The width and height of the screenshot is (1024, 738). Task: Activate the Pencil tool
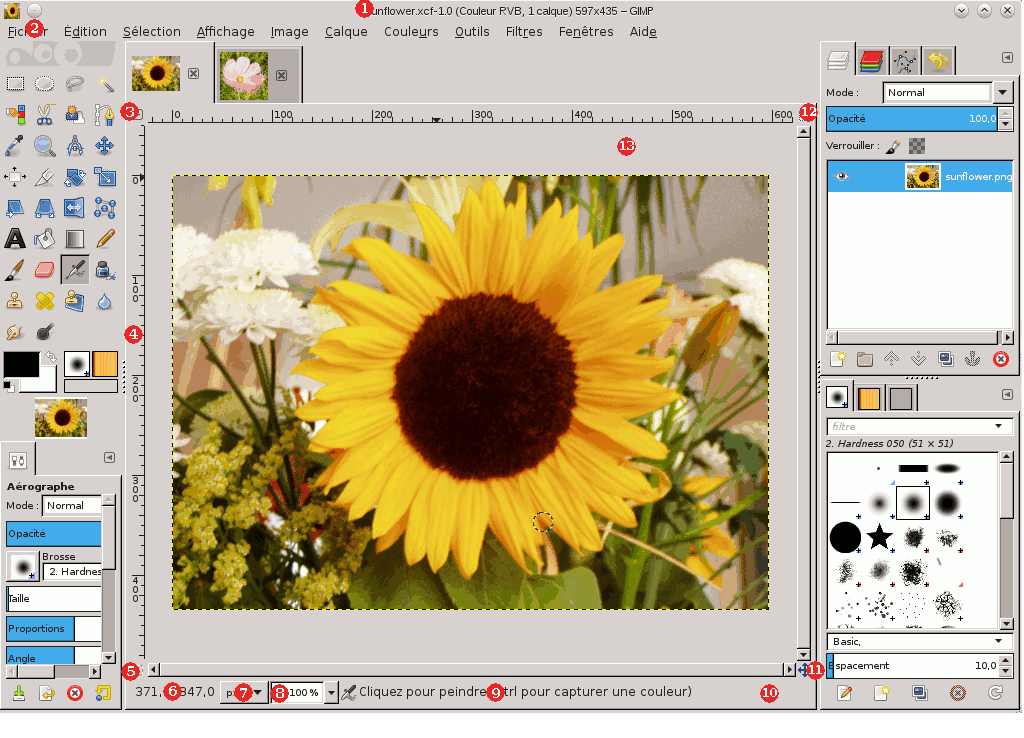tap(105, 238)
